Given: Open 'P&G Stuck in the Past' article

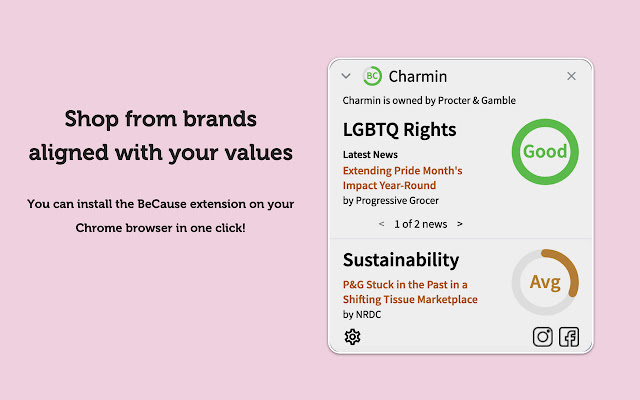Looking at the screenshot, I should 410,292.
